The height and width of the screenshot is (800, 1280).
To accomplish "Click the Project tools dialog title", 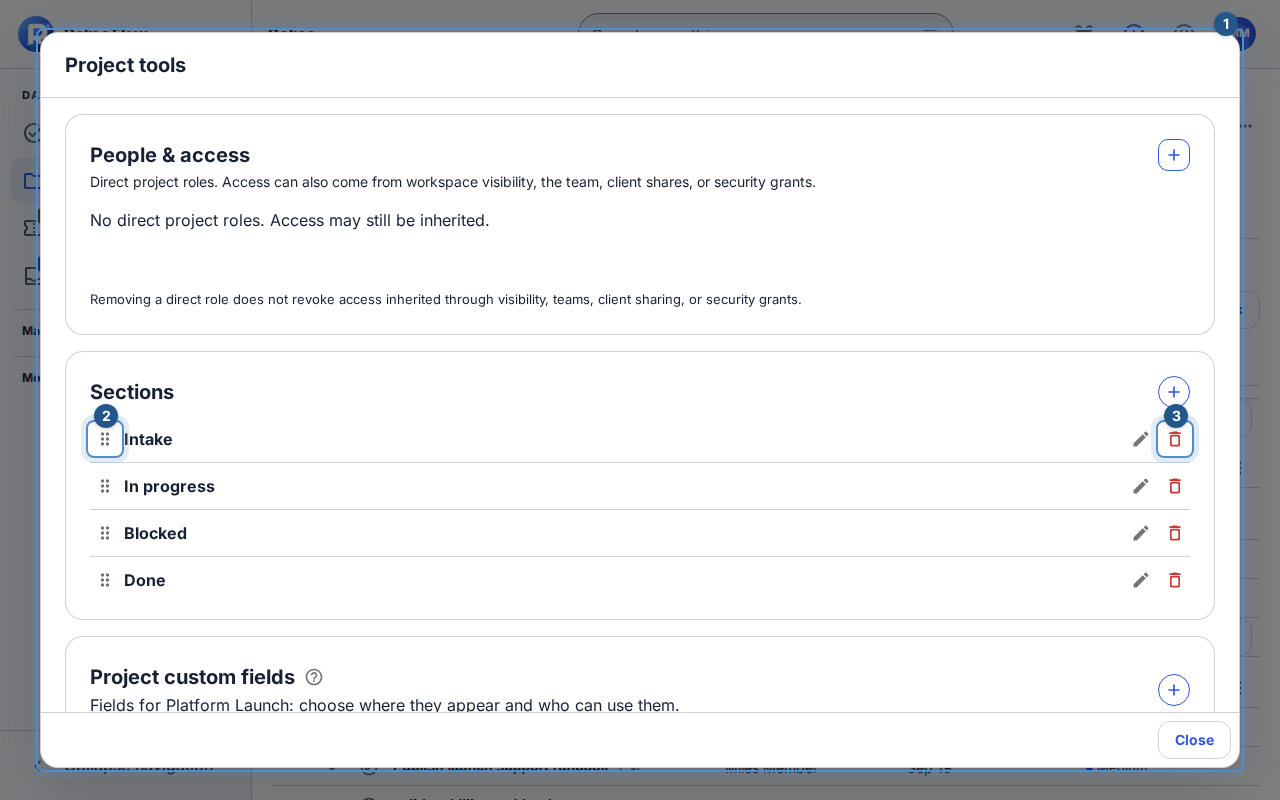I will 125,65.
